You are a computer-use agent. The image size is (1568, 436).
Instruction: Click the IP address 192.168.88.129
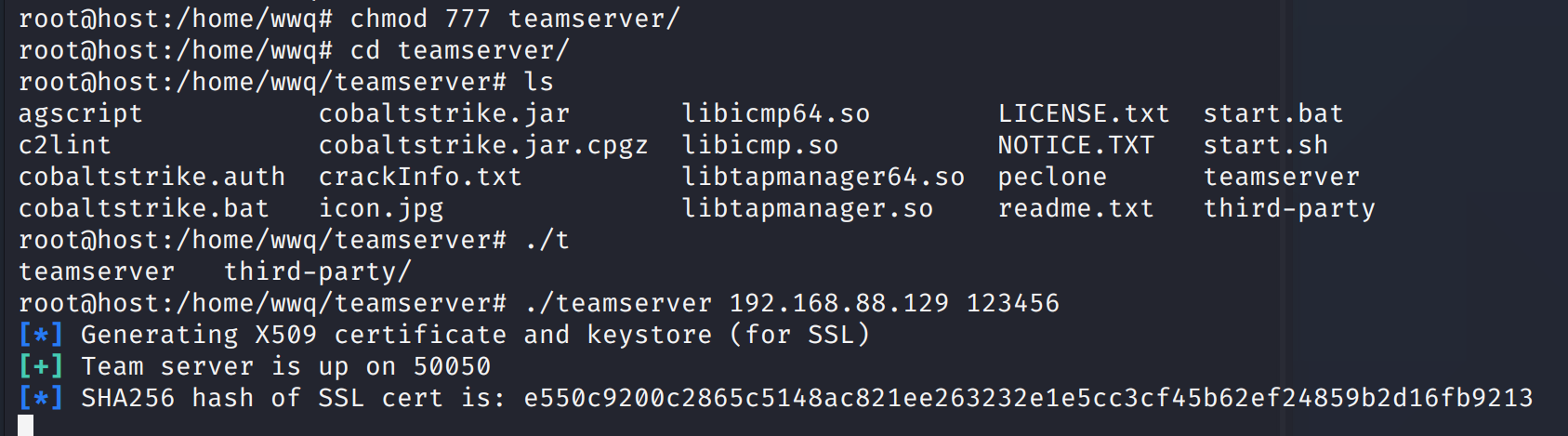(x=839, y=304)
